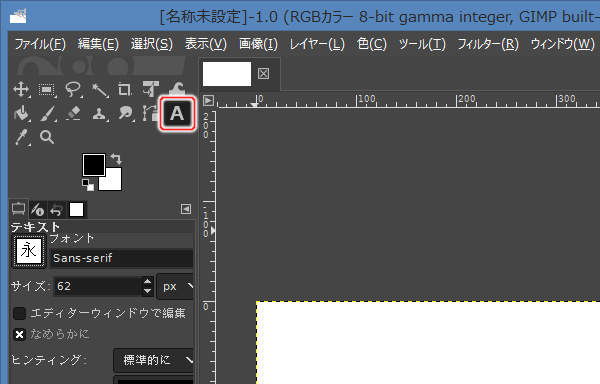
Task: Enable エディターウィンドウで編集 checkbox
Action: pyautogui.click(x=20, y=313)
